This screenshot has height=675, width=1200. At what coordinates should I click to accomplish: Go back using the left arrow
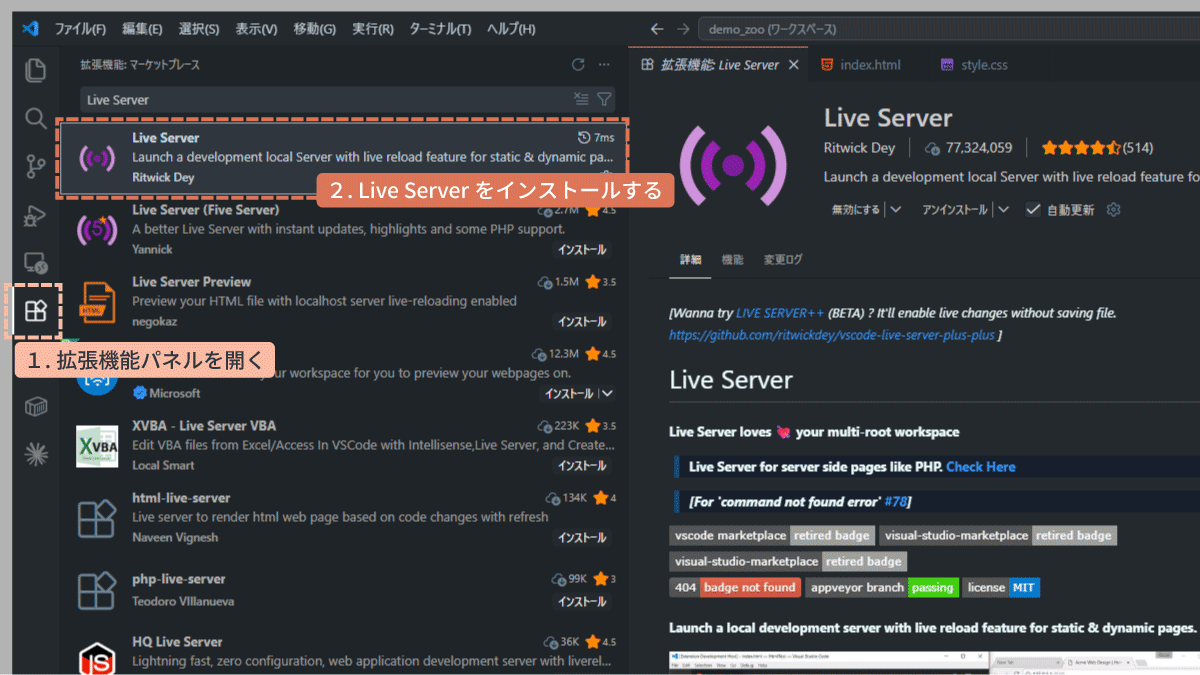pyautogui.click(x=656, y=29)
